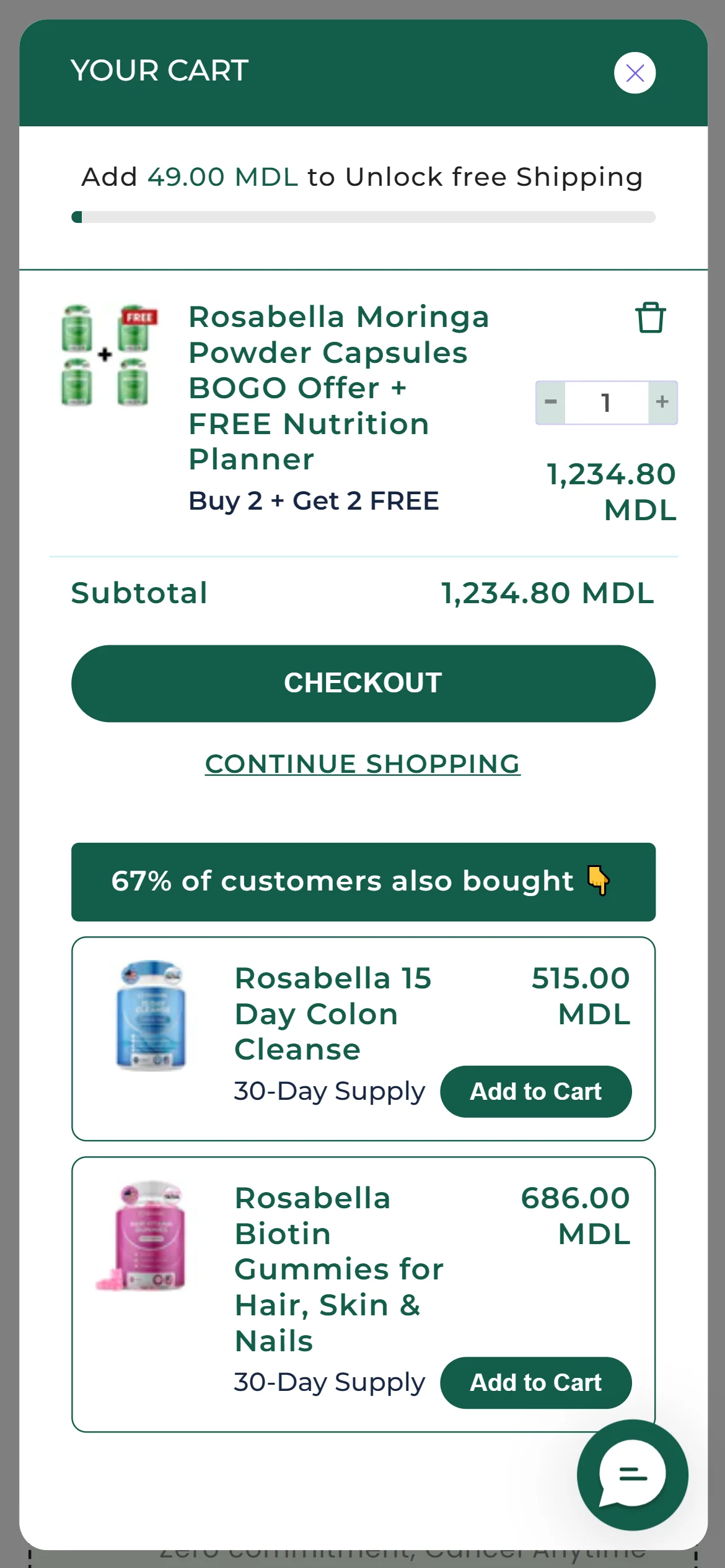Click the pointing hand emoji icon

(598, 881)
